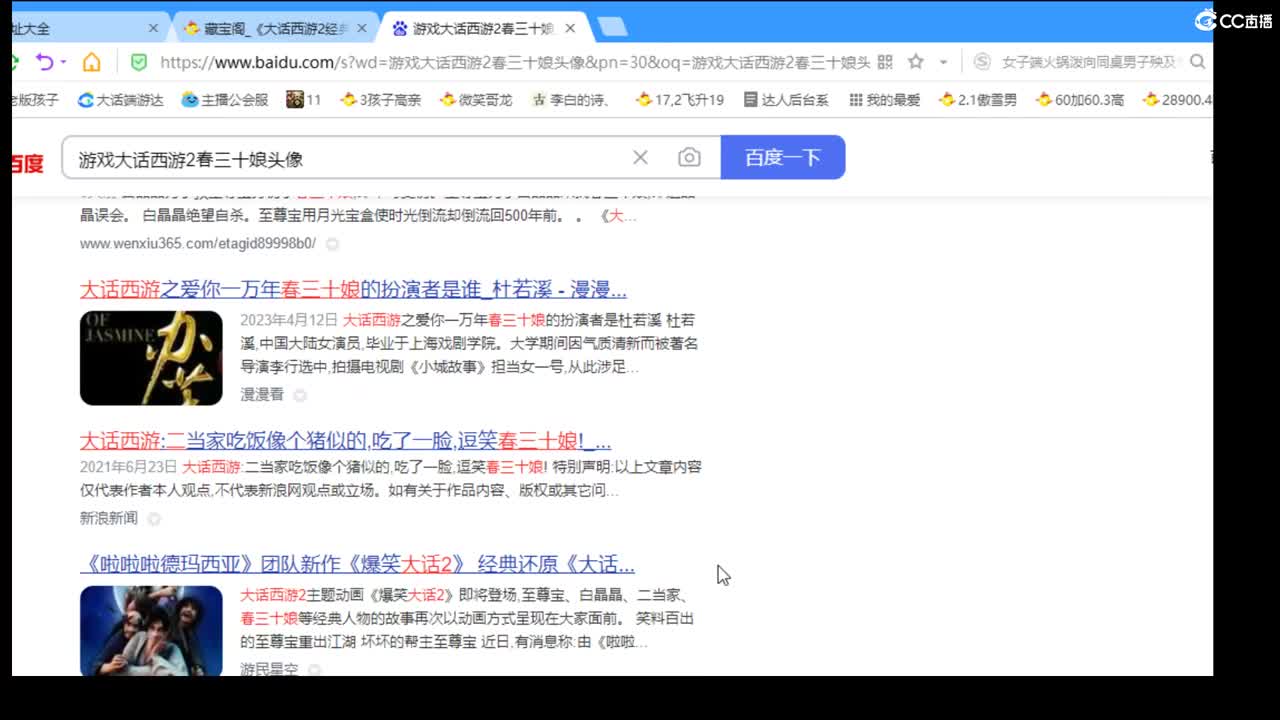
Task: Click the Of Jasmine thumbnail image
Action: point(151,358)
